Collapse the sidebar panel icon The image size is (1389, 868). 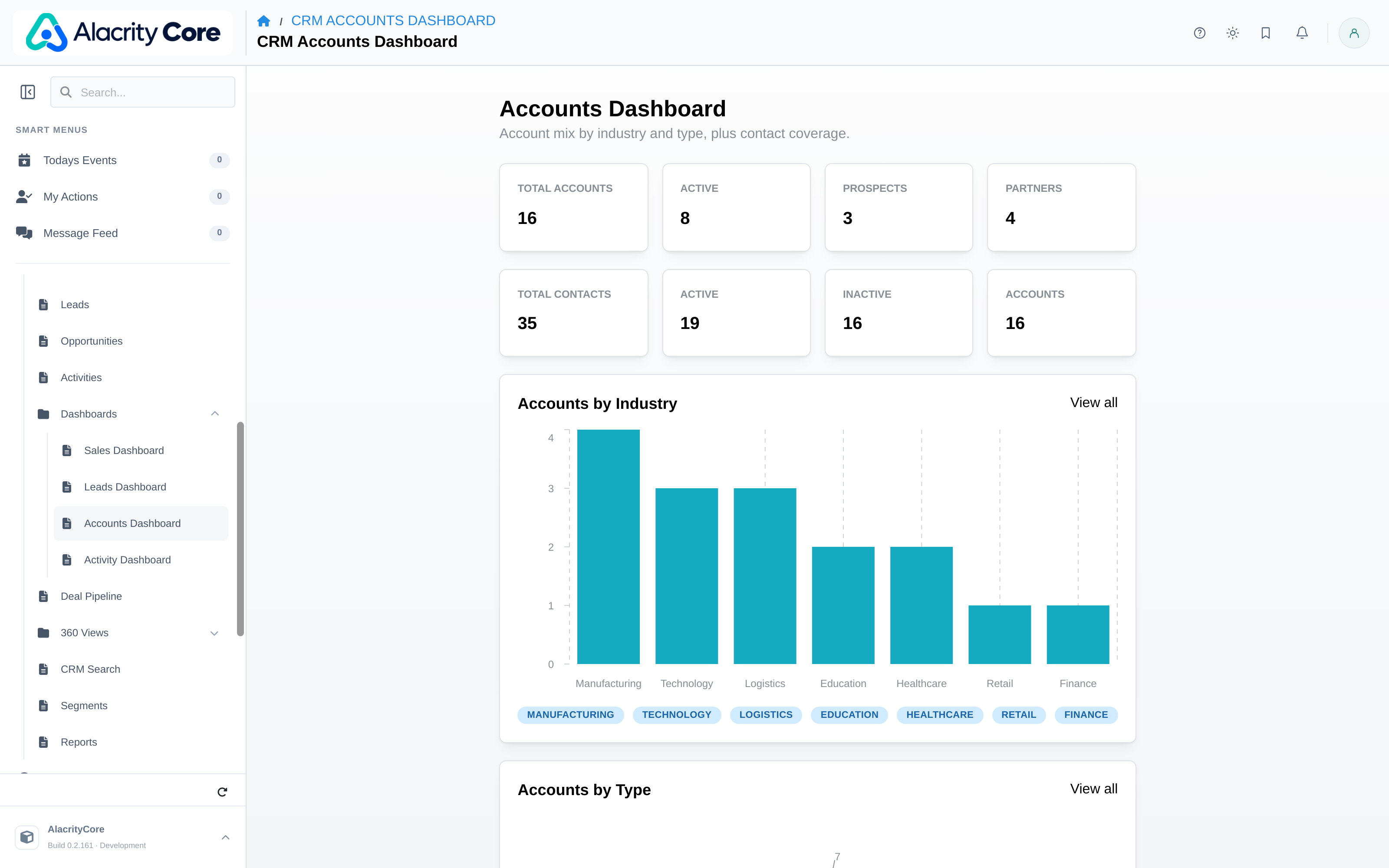coord(27,92)
